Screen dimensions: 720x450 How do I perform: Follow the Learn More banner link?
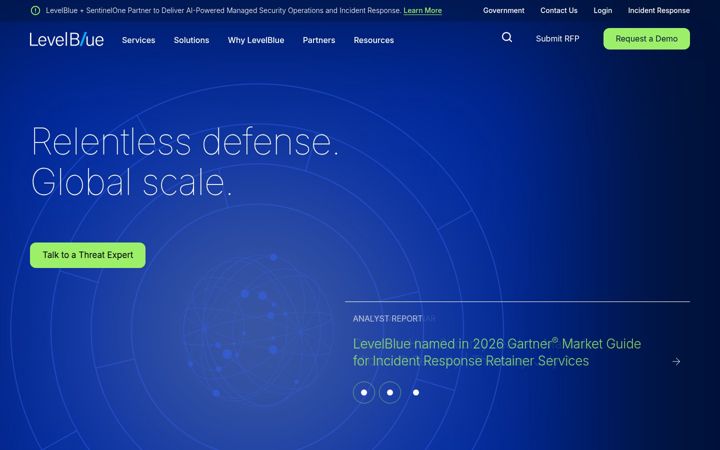point(422,11)
